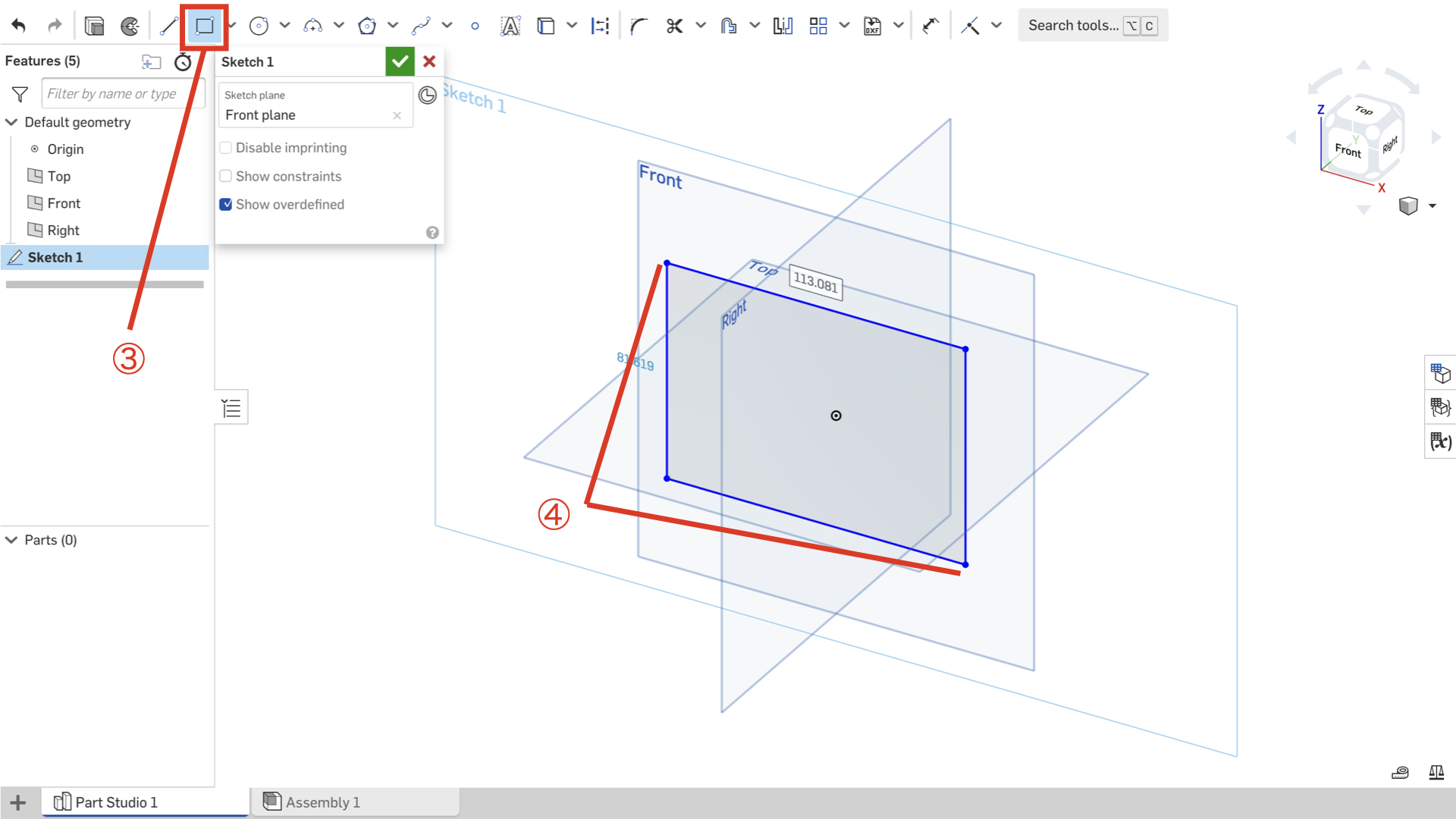The width and height of the screenshot is (1456, 819).
Task: Collapse the Default geometry tree section
Action: click(11, 122)
